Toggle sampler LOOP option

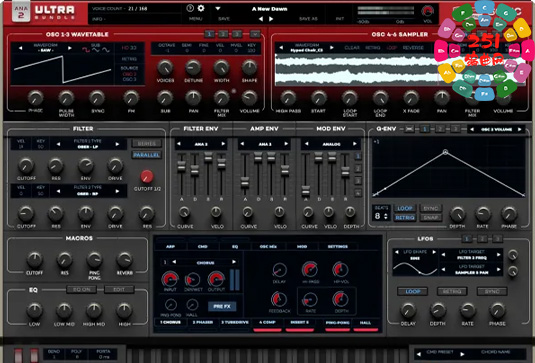[392, 48]
